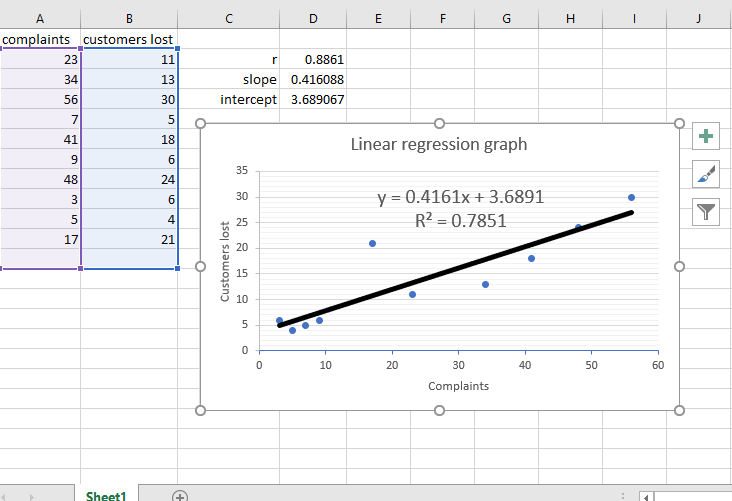Select the "Linear regression graph" chart title
Image resolution: width=732 pixels, height=501 pixels.
pyautogui.click(x=438, y=144)
